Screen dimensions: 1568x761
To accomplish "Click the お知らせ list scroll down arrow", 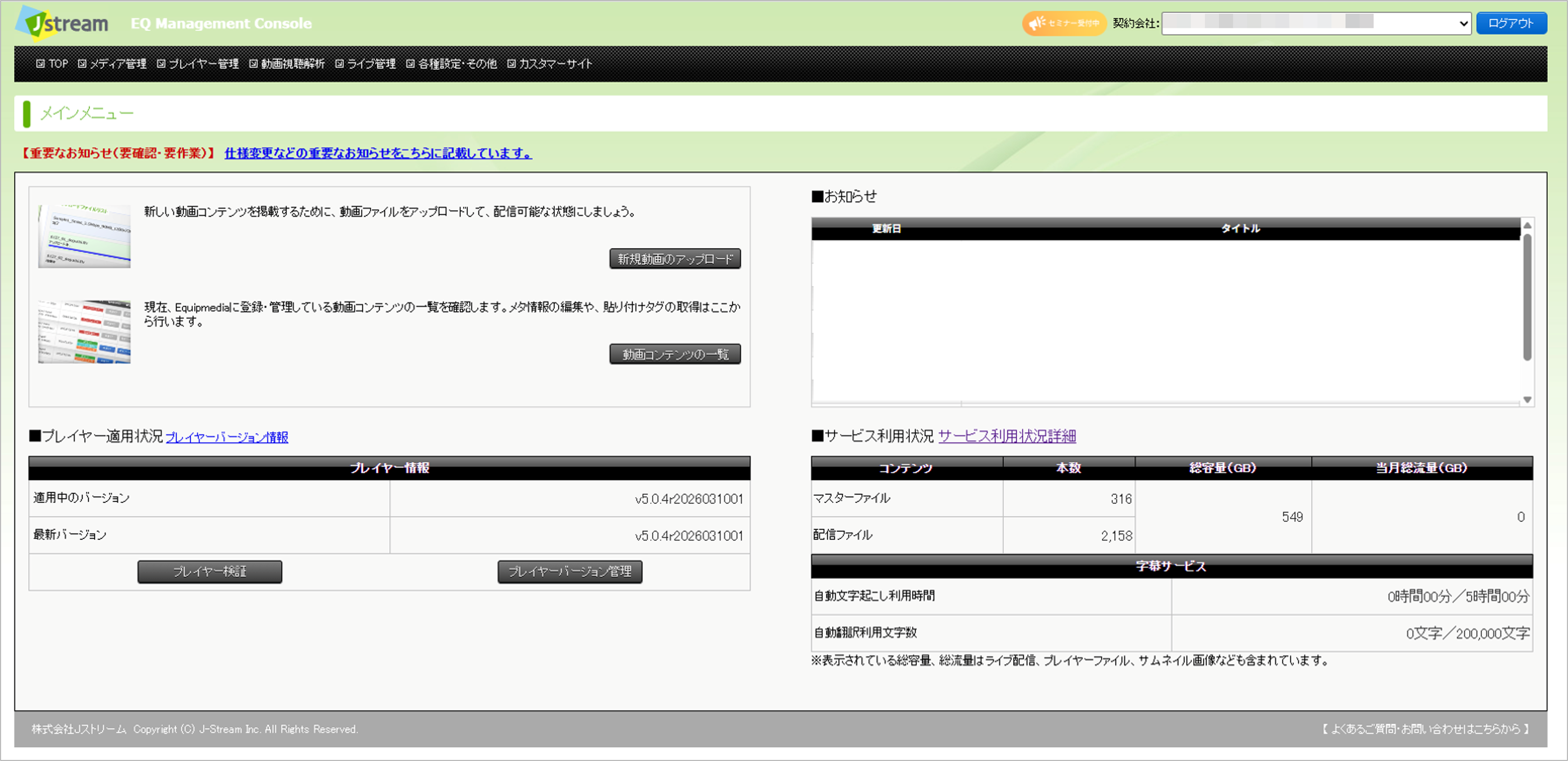I will pos(1527,400).
